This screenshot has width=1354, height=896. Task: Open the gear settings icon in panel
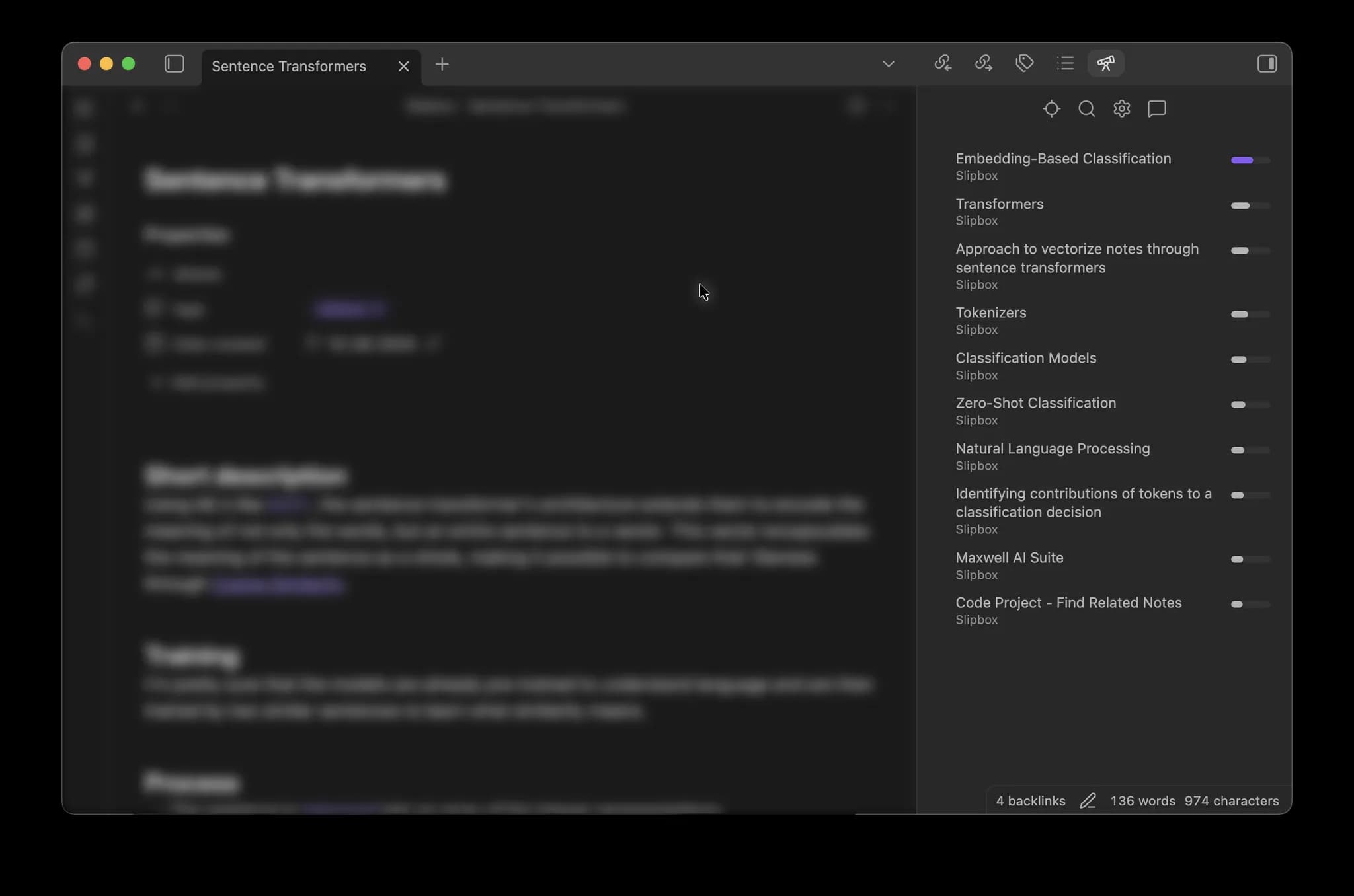(1121, 108)
